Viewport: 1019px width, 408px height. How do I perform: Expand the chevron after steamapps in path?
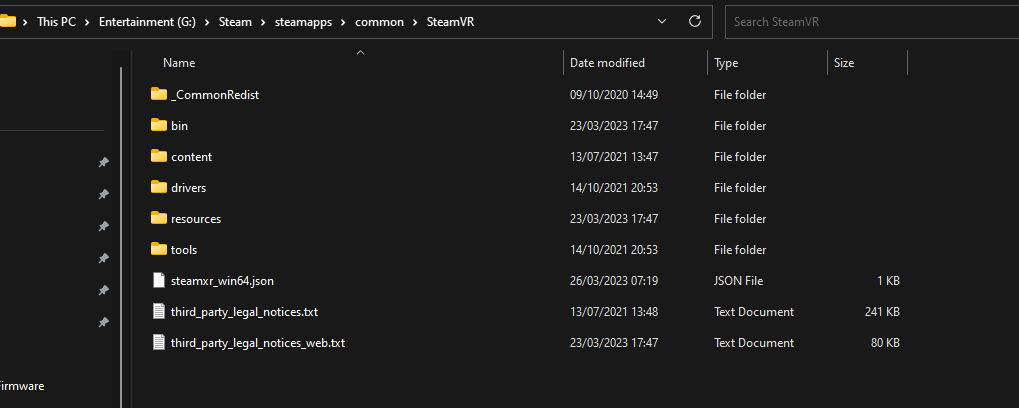pos(344,22)
